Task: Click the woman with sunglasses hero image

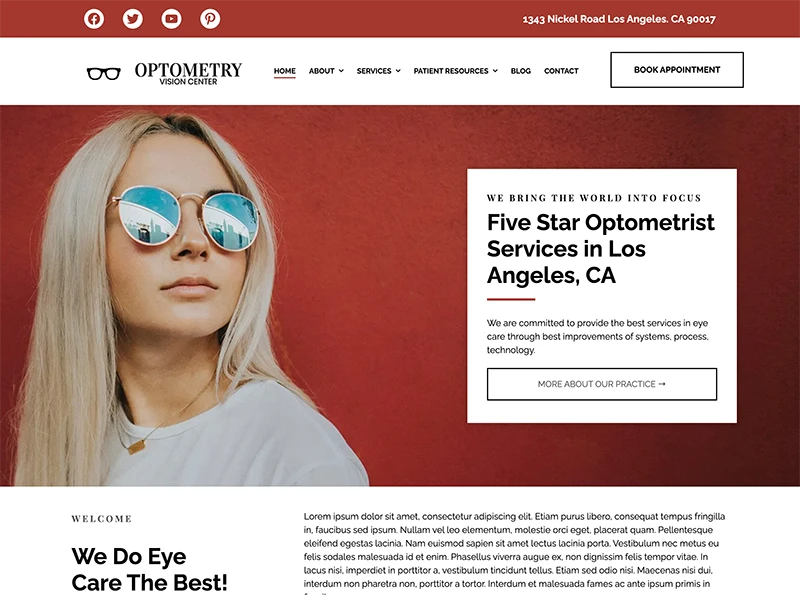Action: coord(184,296)
